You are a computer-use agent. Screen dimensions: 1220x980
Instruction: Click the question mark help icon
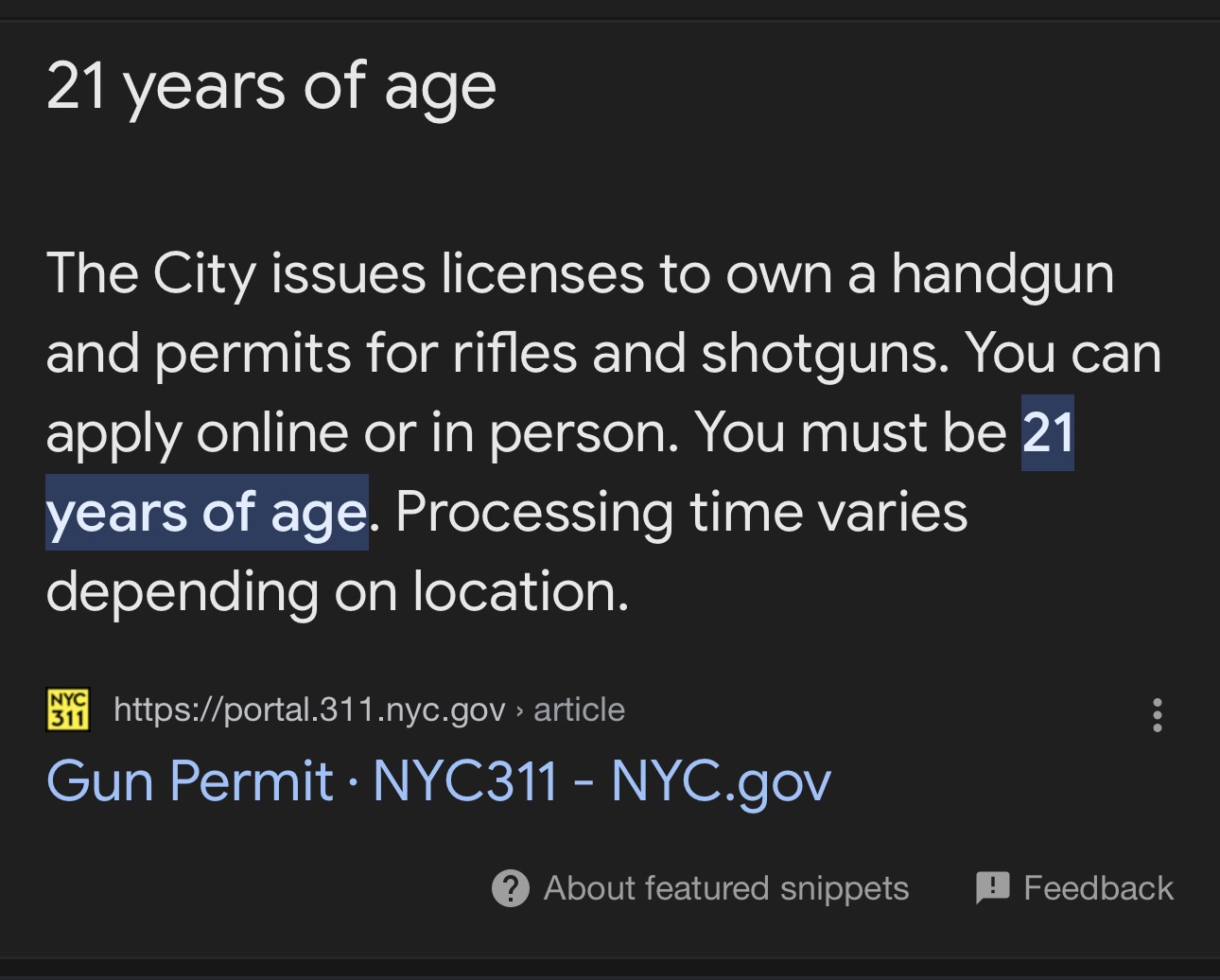[511, 888]
